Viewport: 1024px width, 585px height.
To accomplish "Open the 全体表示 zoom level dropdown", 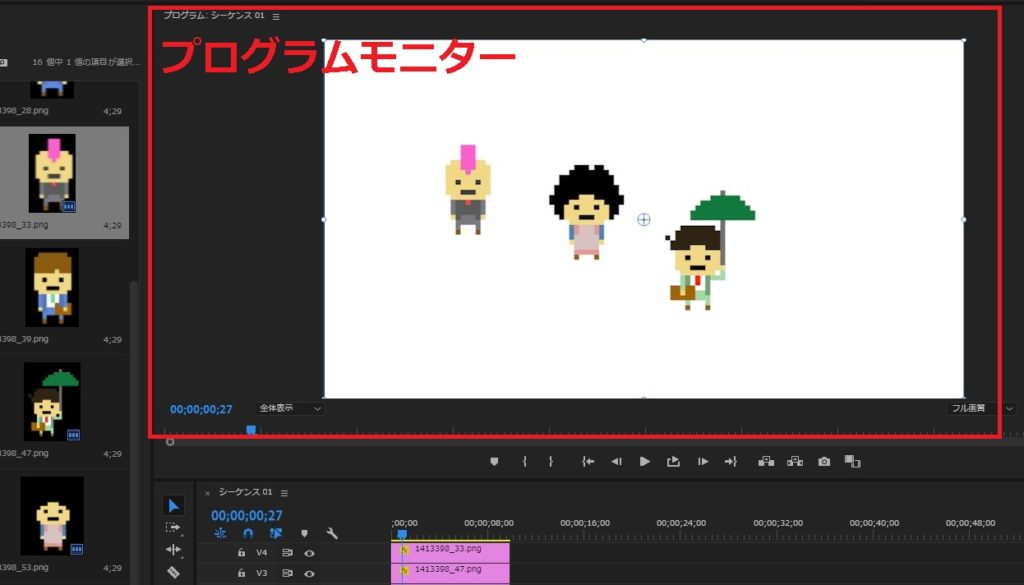I will [x=290, y=409].
